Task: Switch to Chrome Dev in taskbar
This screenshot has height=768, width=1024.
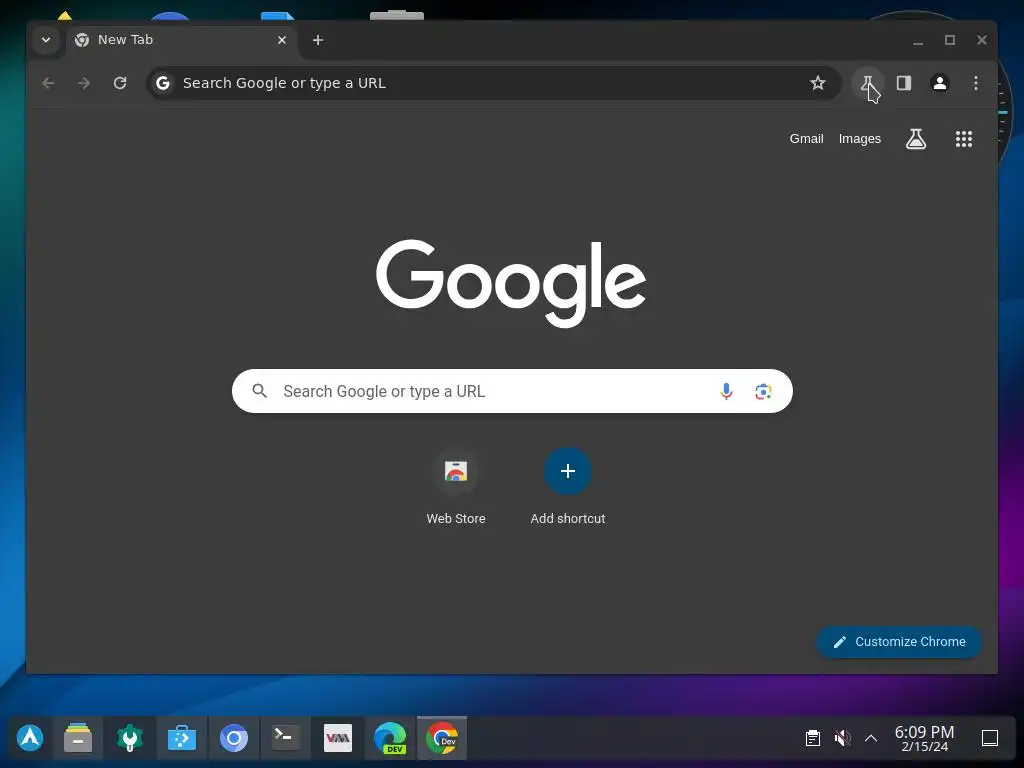Action: (x=442, y=739)
